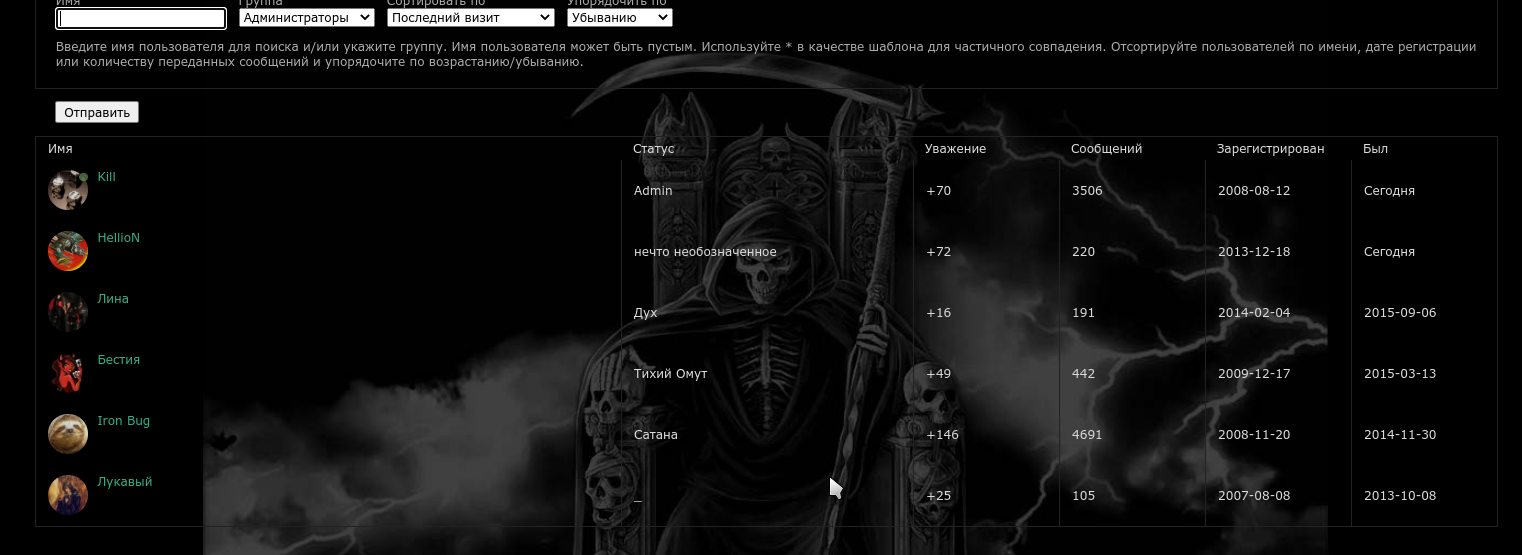Click last visit date 2015-09-06

pyautogui.click(x=1400, y=313)
